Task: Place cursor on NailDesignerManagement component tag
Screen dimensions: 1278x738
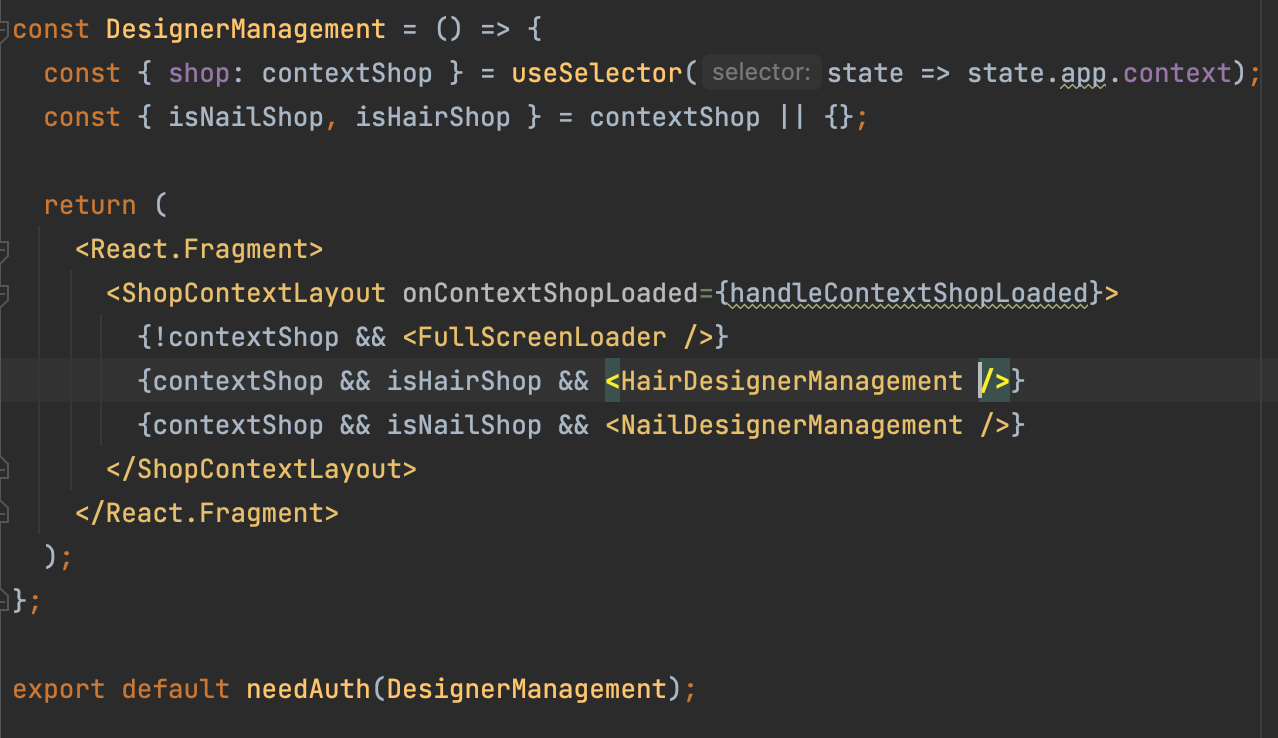Action: click(x=792, y=425)
